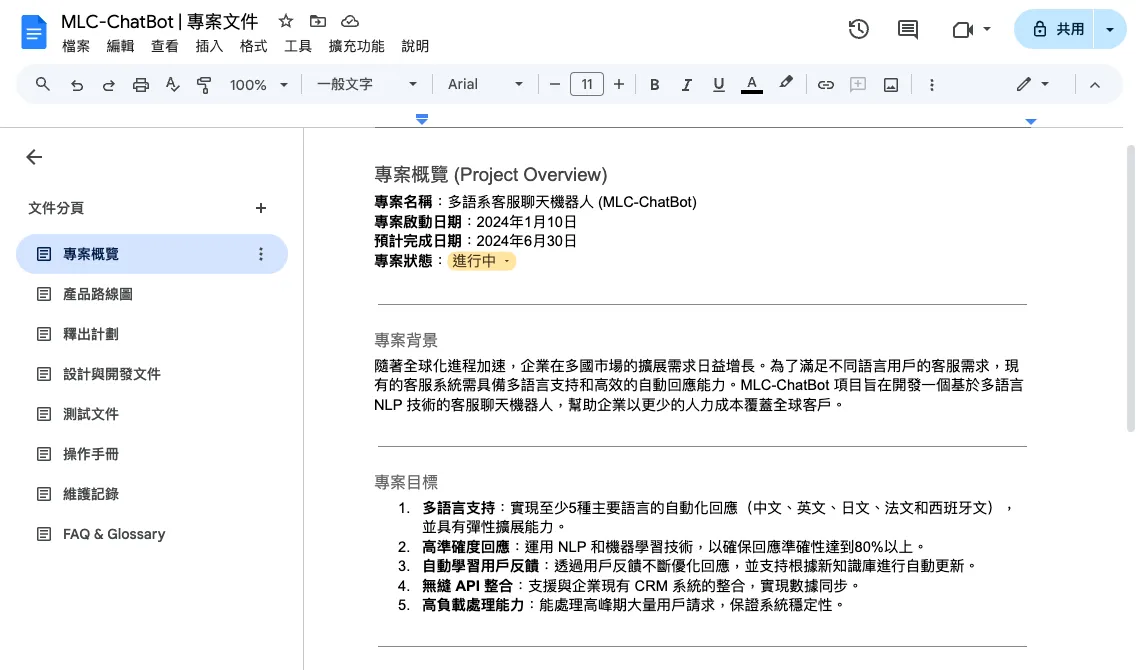The height and width of the screenshot is (670, 1136).
Task: Print the document
Action: (141, 85)
